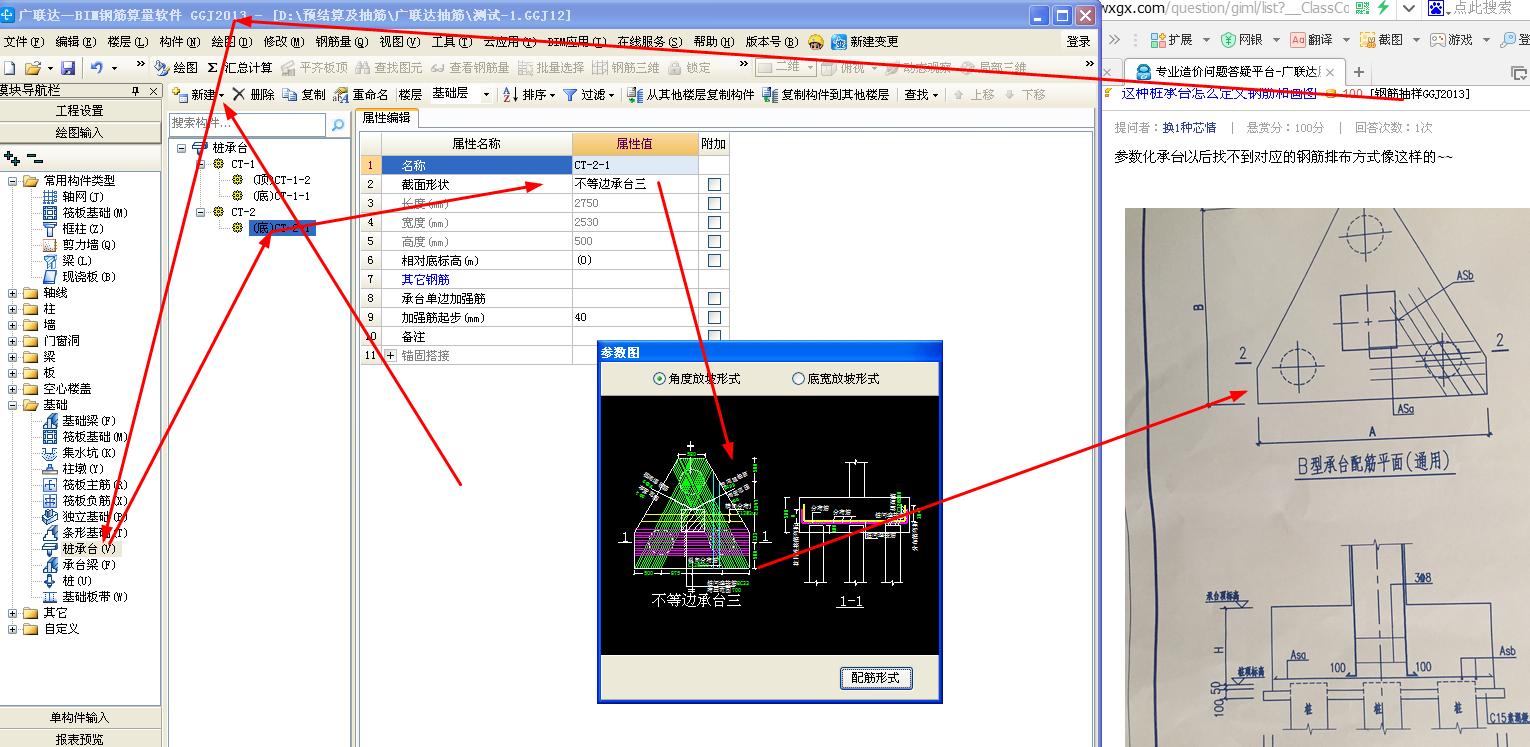Click the 报表预览 navigation button

tap(80, 739)
